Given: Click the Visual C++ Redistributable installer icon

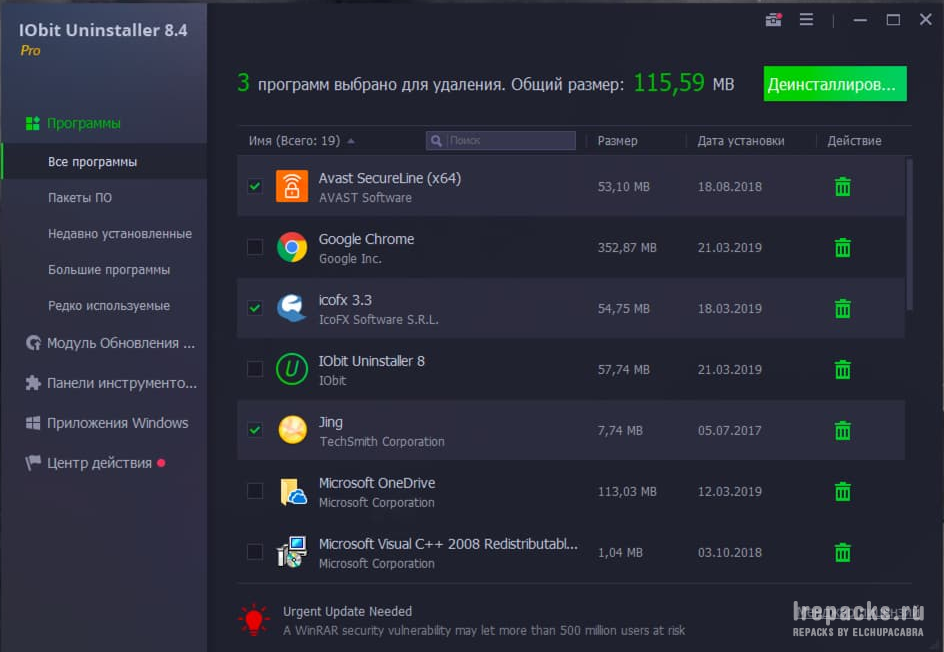Looking at the screenshot, I should [x=292, y=552].
